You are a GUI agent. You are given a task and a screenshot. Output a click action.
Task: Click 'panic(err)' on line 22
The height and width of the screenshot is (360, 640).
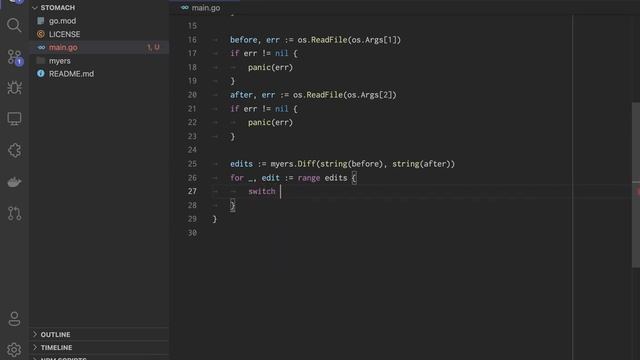point(270,122)
